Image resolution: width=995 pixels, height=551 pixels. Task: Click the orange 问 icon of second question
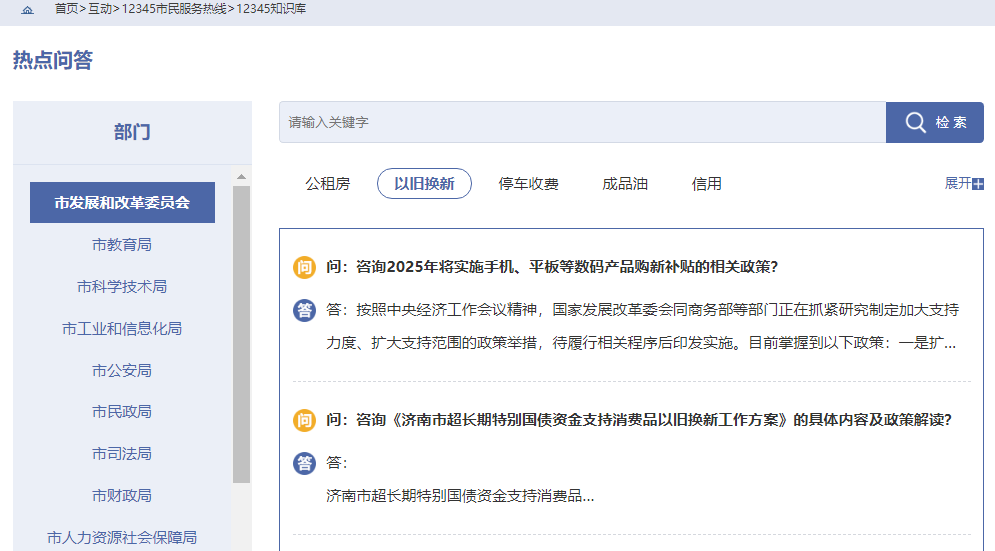(x=304, y=420)
